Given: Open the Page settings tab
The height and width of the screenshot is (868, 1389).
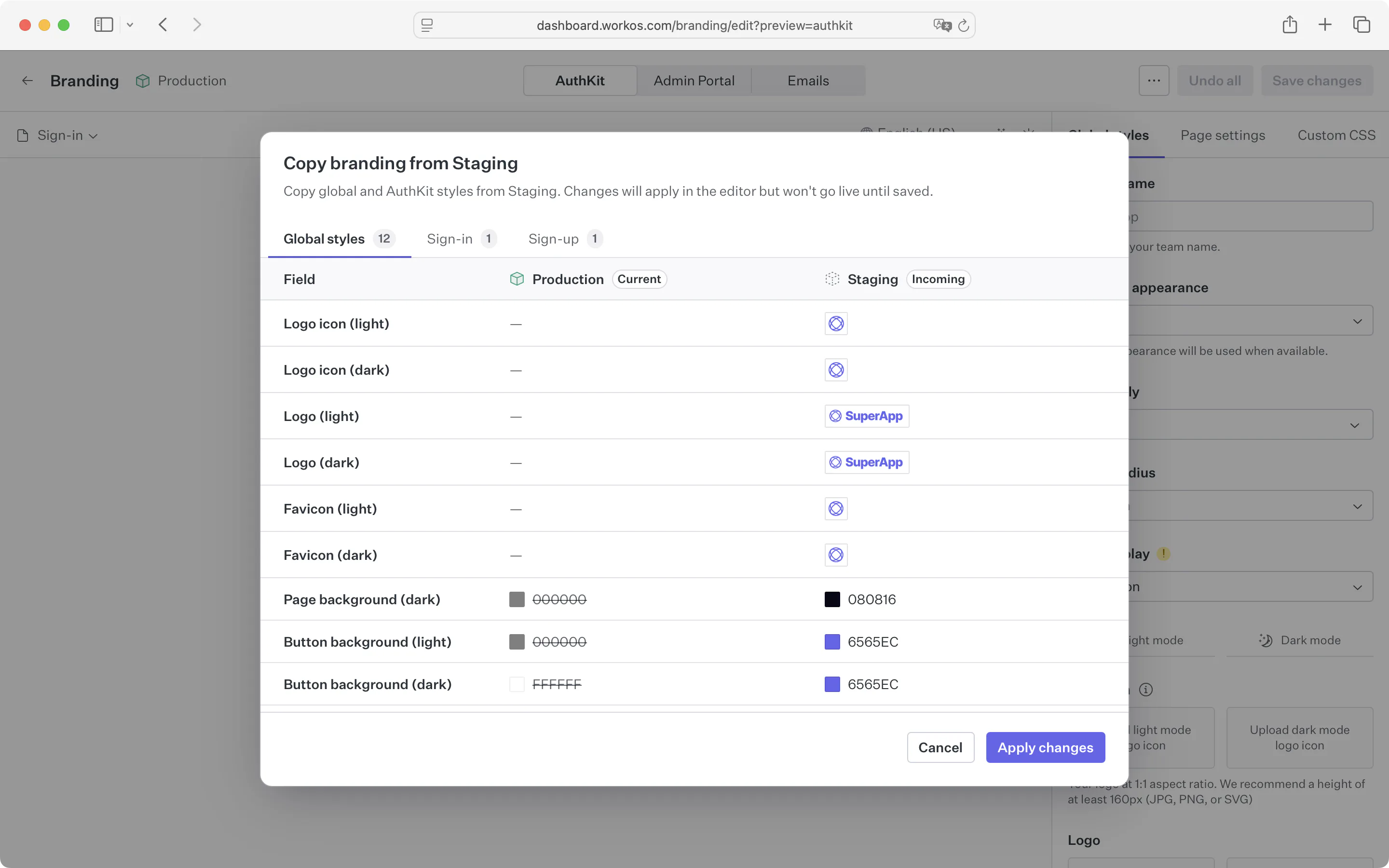Looking at the screenshot, I should [1223, 136].
